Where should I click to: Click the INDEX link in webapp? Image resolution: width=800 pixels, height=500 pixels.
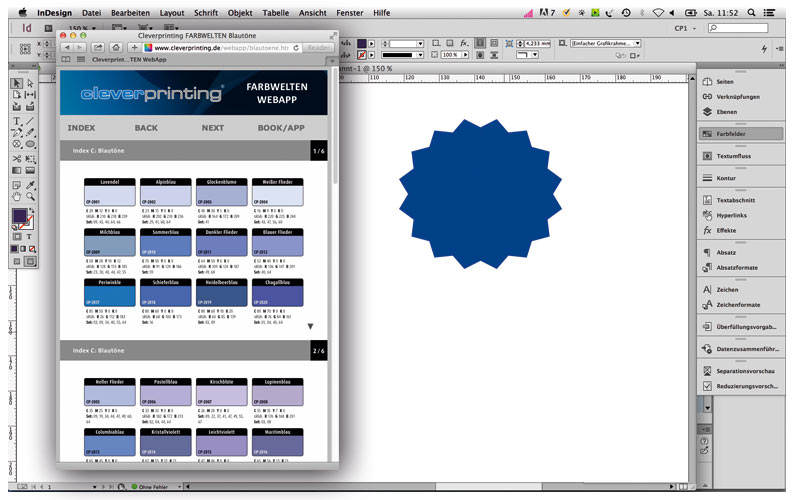[x=81, y=128]
